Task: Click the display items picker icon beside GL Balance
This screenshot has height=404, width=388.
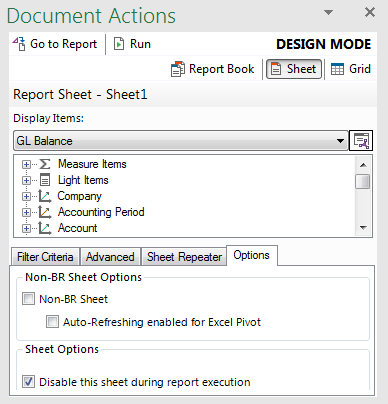Action: tap(361, 141)
